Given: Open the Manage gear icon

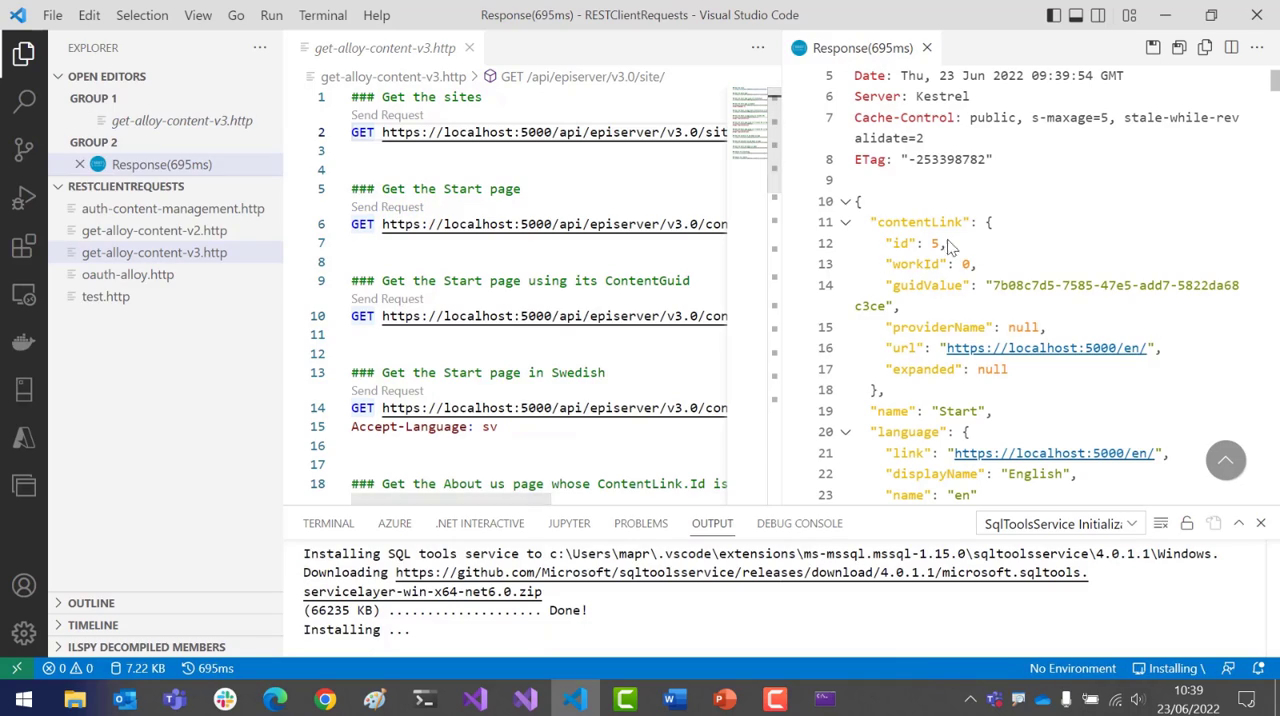Looking at the screenshot, I should 24,633.
